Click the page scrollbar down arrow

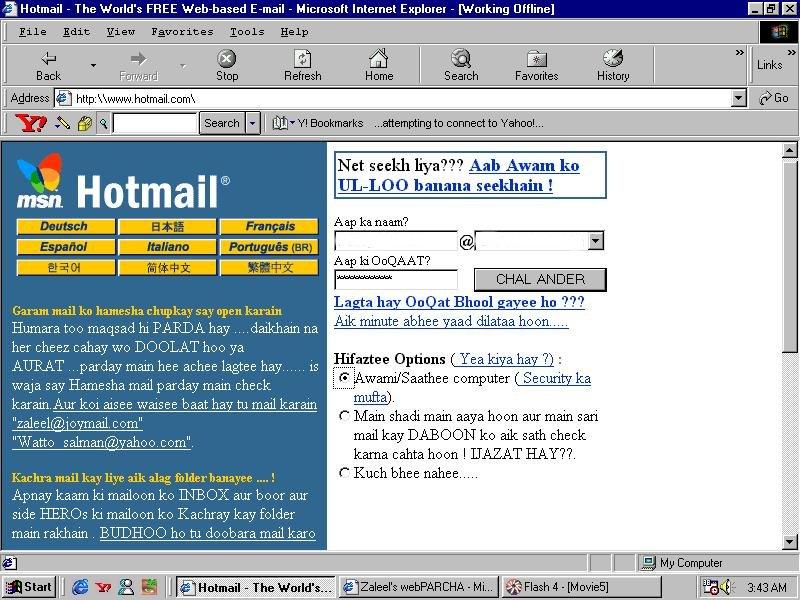(x=789, y=541)
